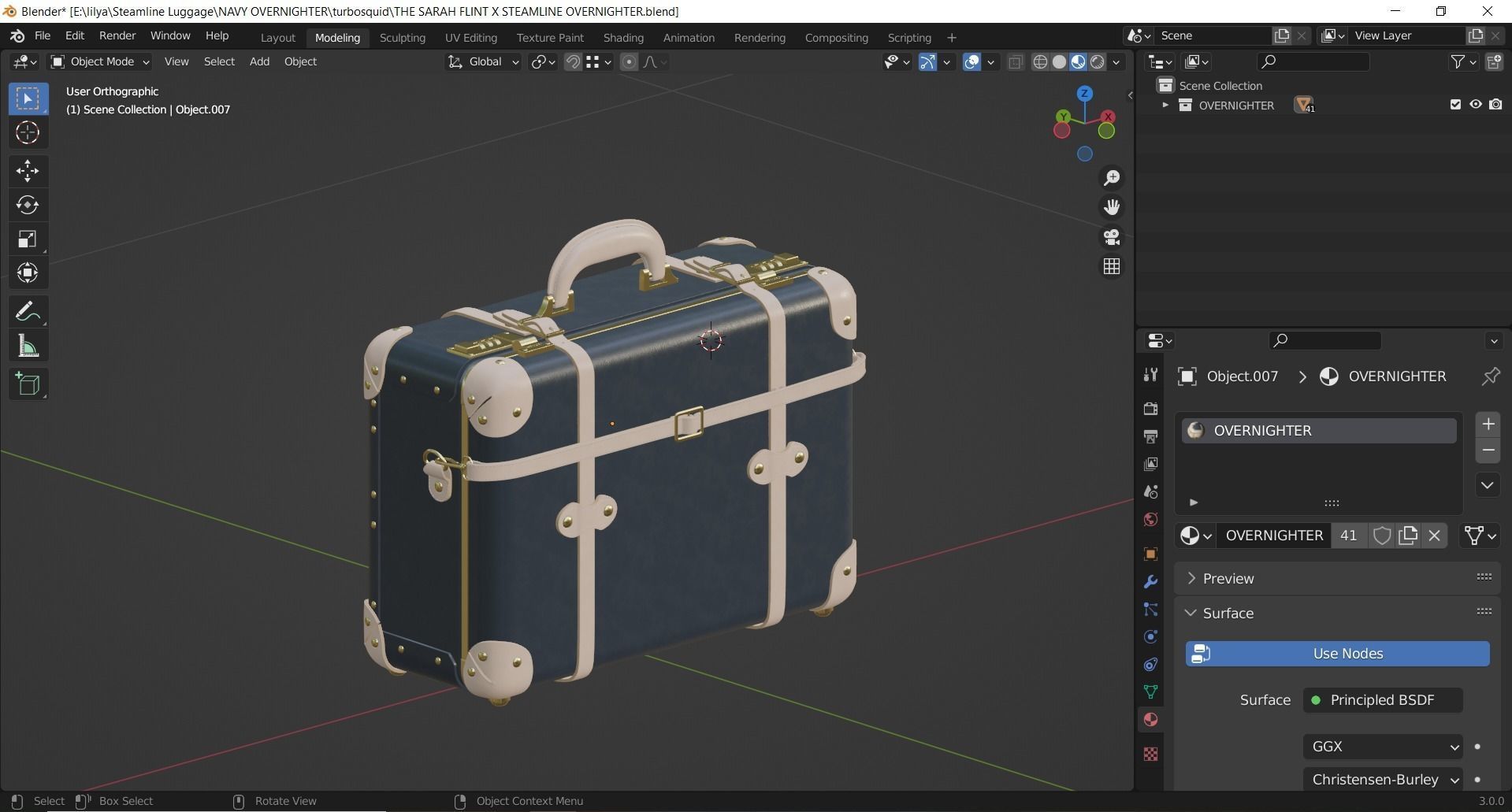
Task: Toggle snapping magnet icon
Action: 573,61
